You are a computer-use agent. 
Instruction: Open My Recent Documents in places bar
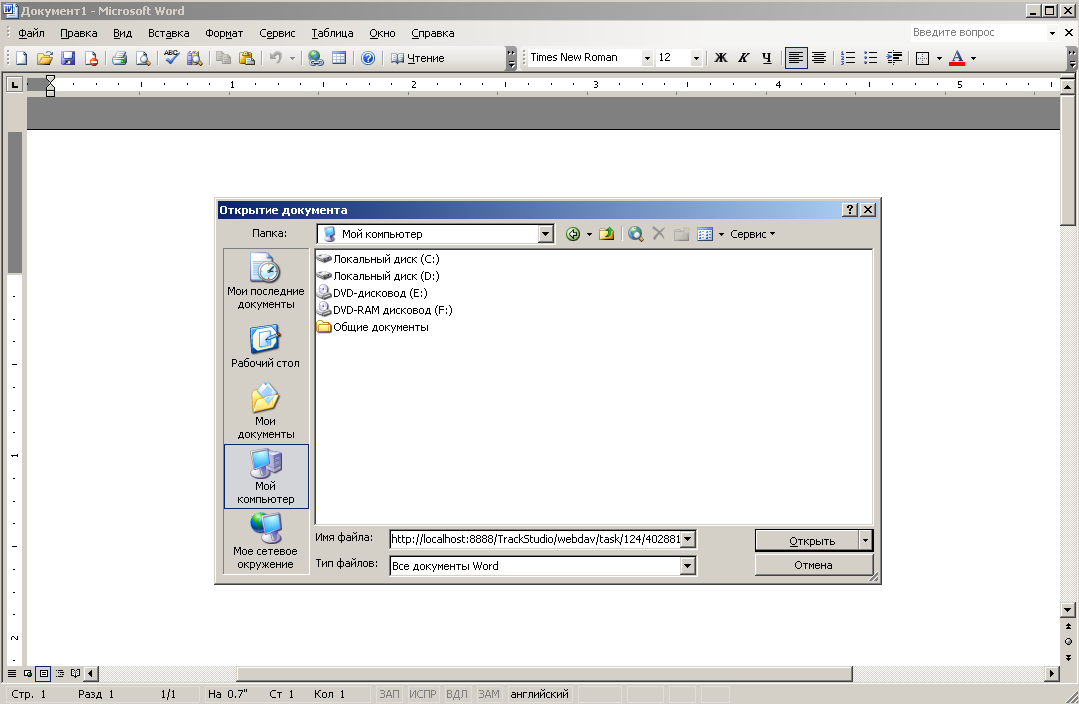(x=265, y=281)
